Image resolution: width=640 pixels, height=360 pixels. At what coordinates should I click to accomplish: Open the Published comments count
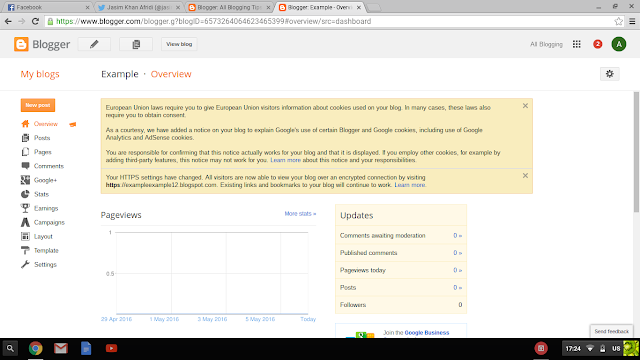(457, 253)
